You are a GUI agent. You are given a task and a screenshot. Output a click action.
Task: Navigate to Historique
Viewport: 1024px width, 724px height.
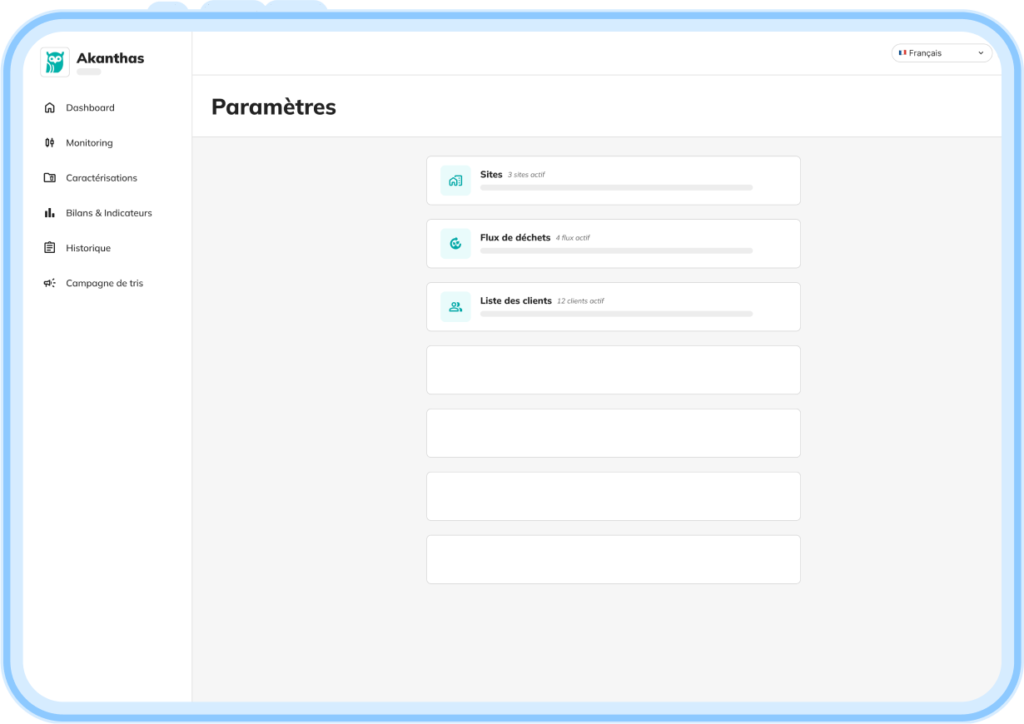coord(88,248)
